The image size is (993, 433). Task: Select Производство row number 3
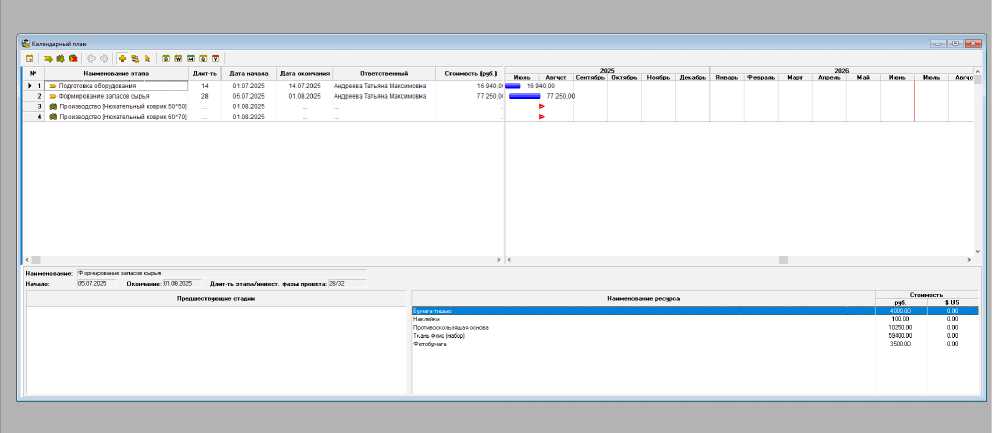(263, 107)
